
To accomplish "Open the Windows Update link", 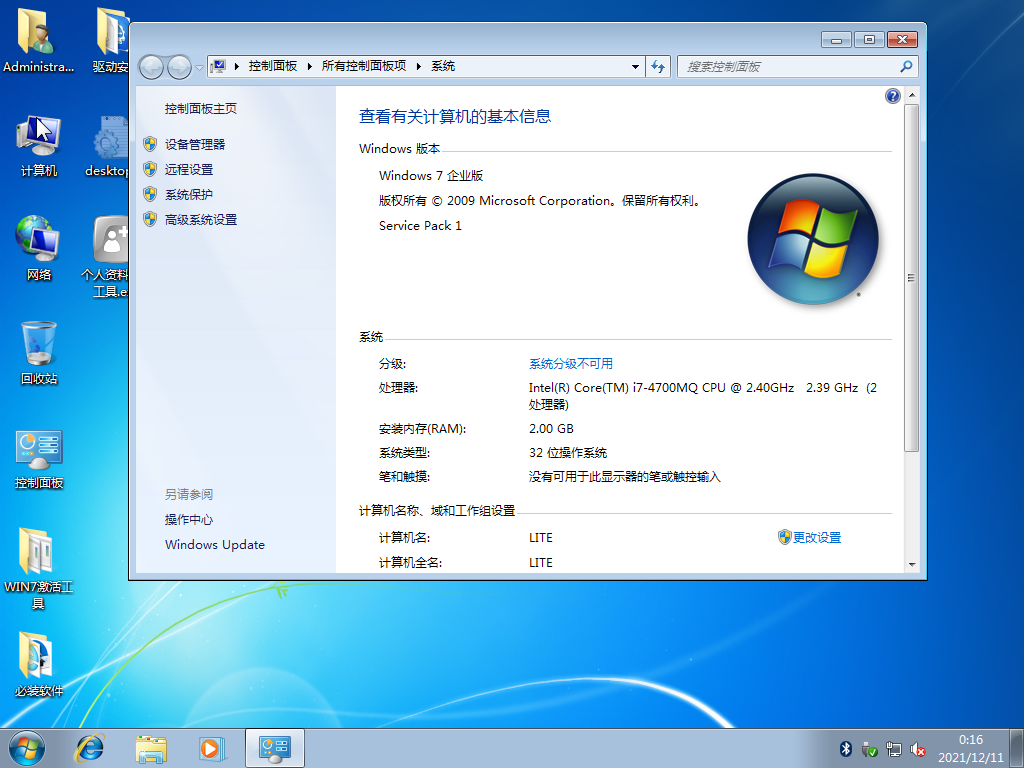I will [215, 545].
